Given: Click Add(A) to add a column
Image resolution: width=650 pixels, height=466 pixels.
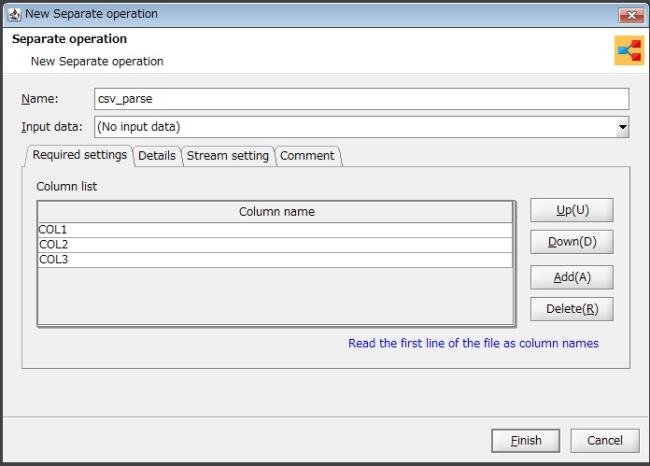Looking at the screenshot, I should point(571,277).
